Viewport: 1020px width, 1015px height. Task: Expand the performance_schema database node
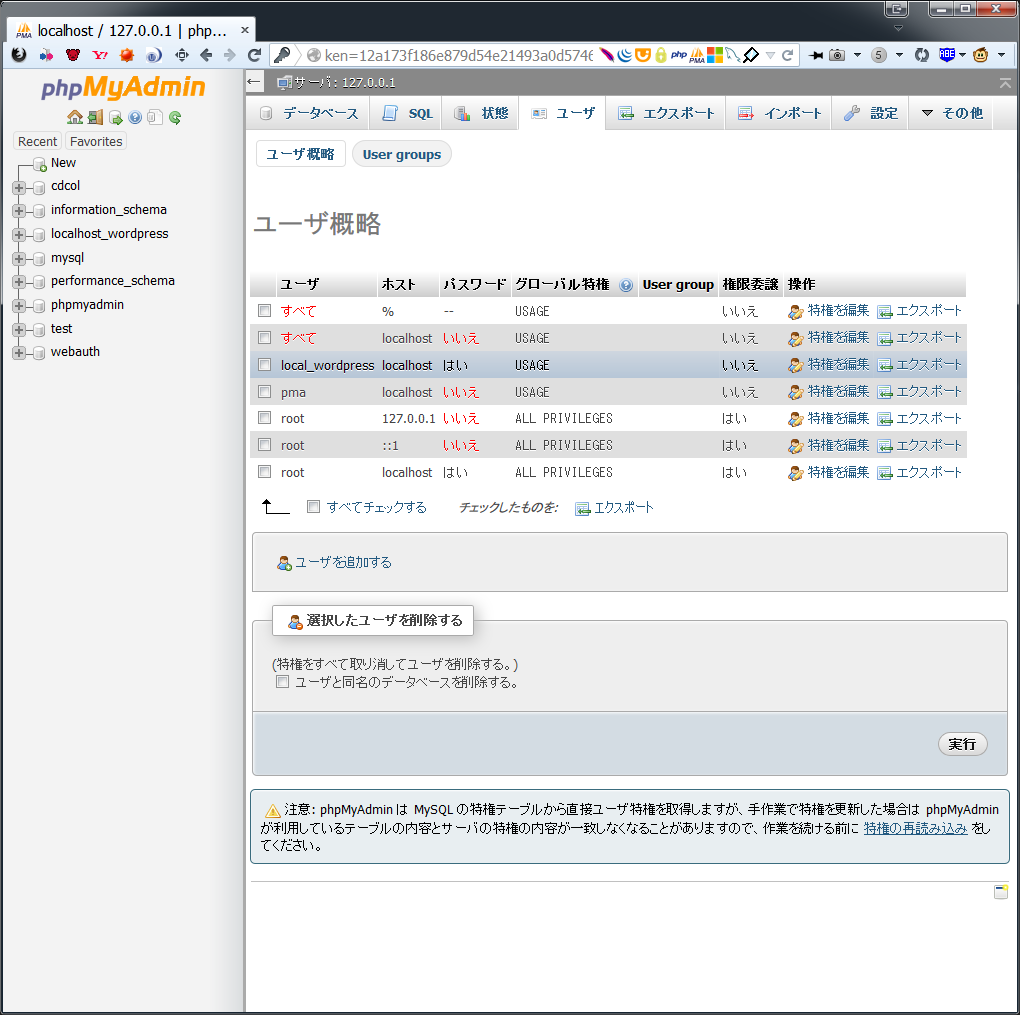(19, 282)
